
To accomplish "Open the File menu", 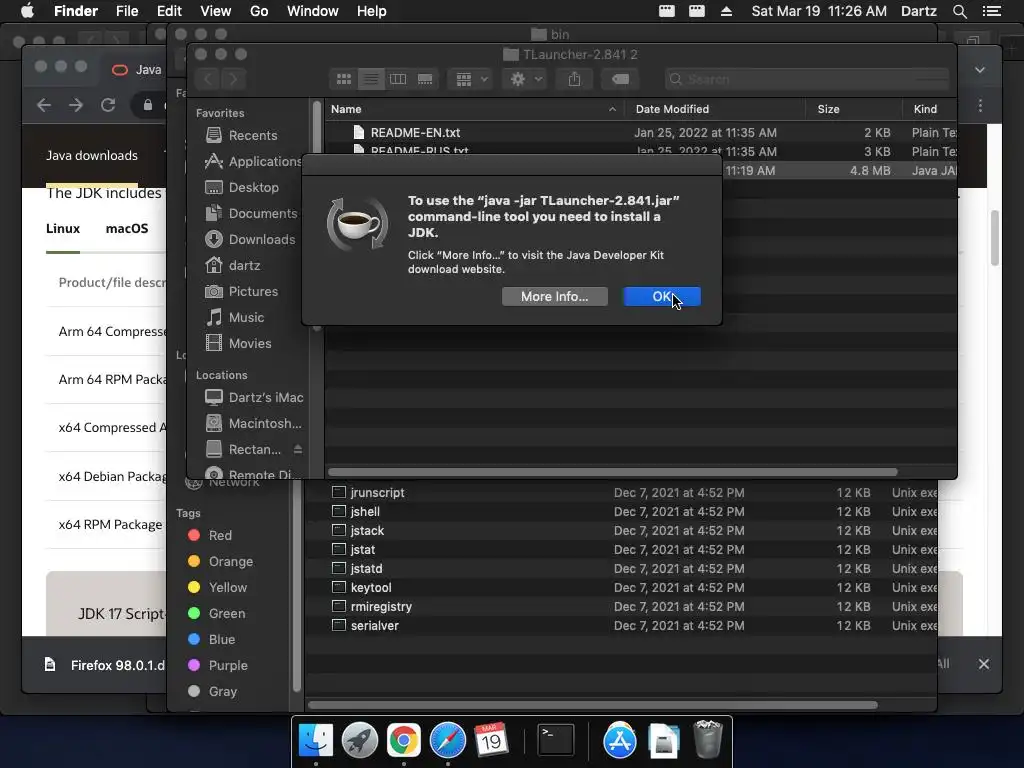I will 127,11.
